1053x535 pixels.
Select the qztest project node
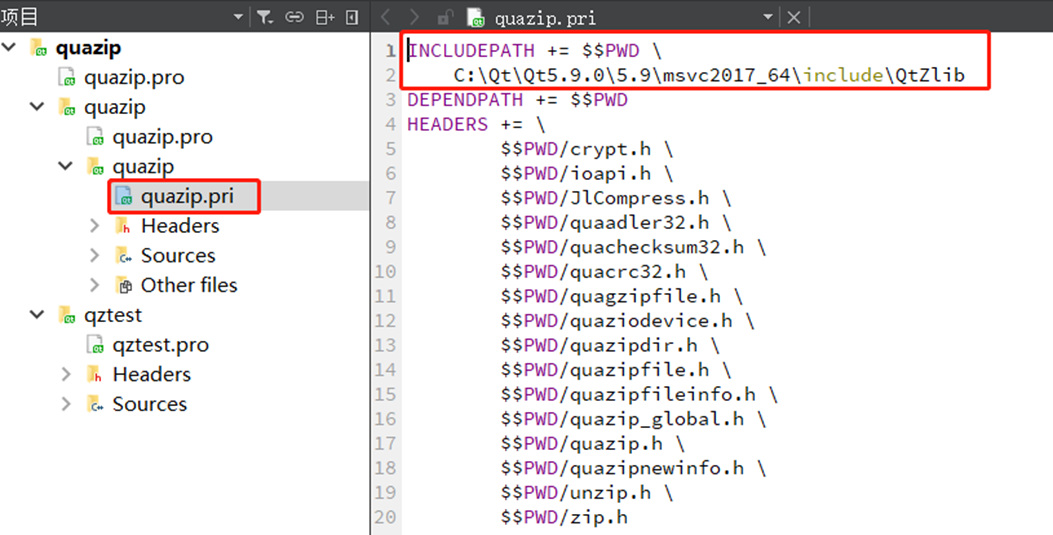pyautogui.click(x=113, y=315)
